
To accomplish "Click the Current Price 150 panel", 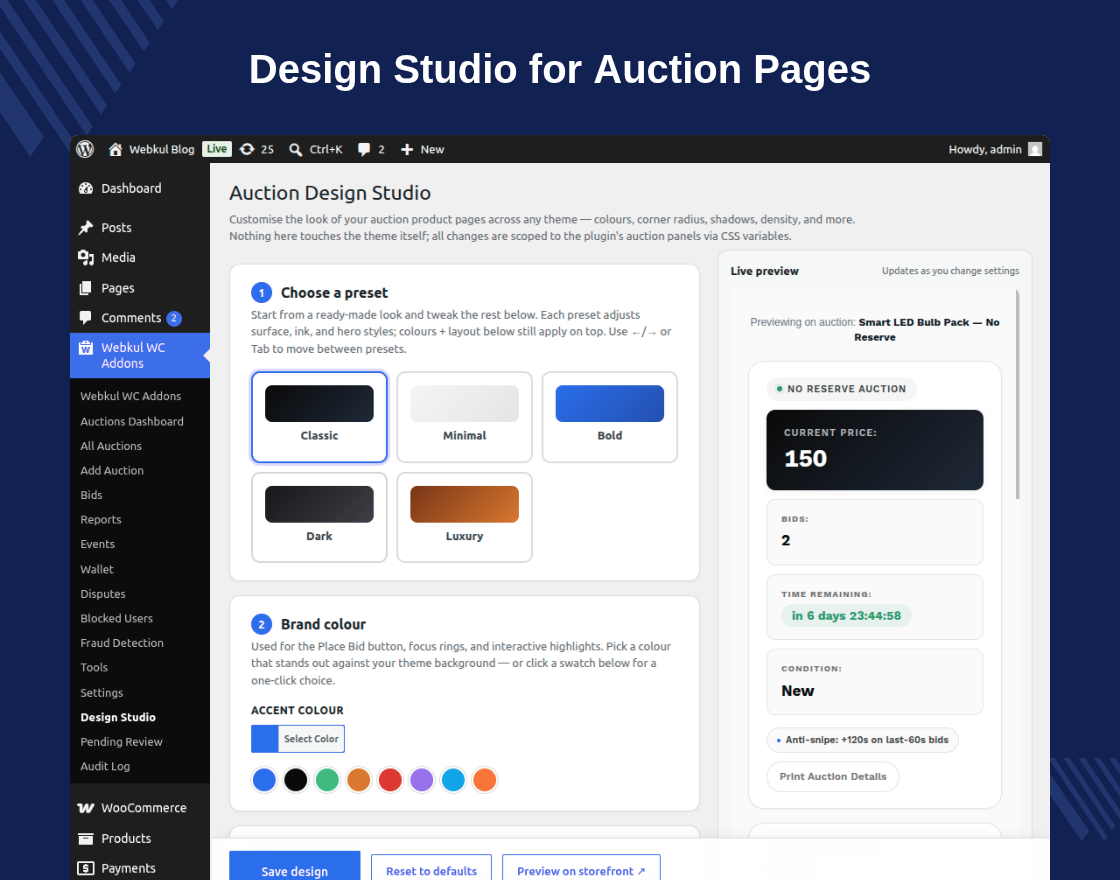I will pos(875,450).
